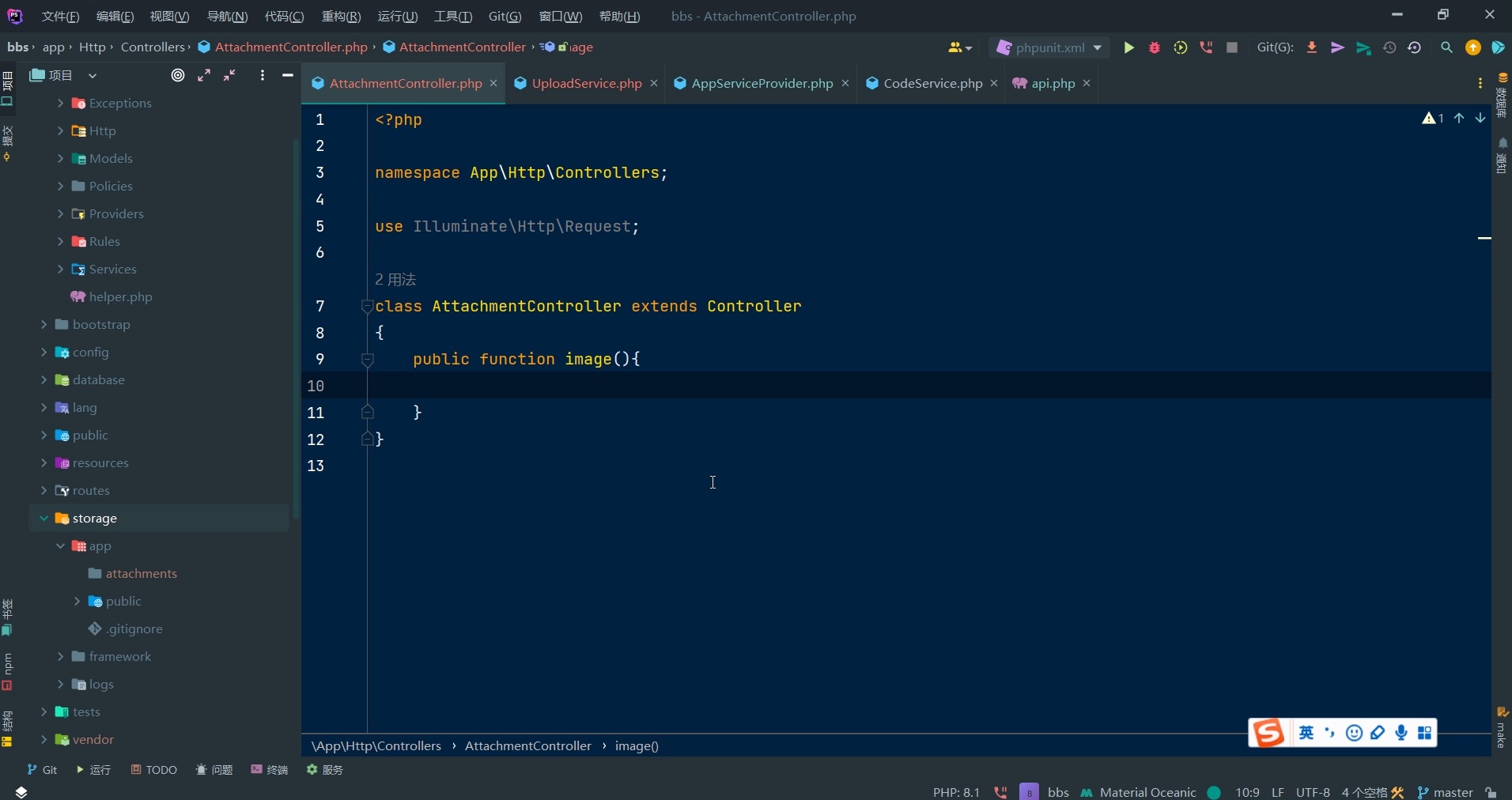Screen dimensions: 1512x800
Task: Click line 9 public function image text
Action: point(525,360)
